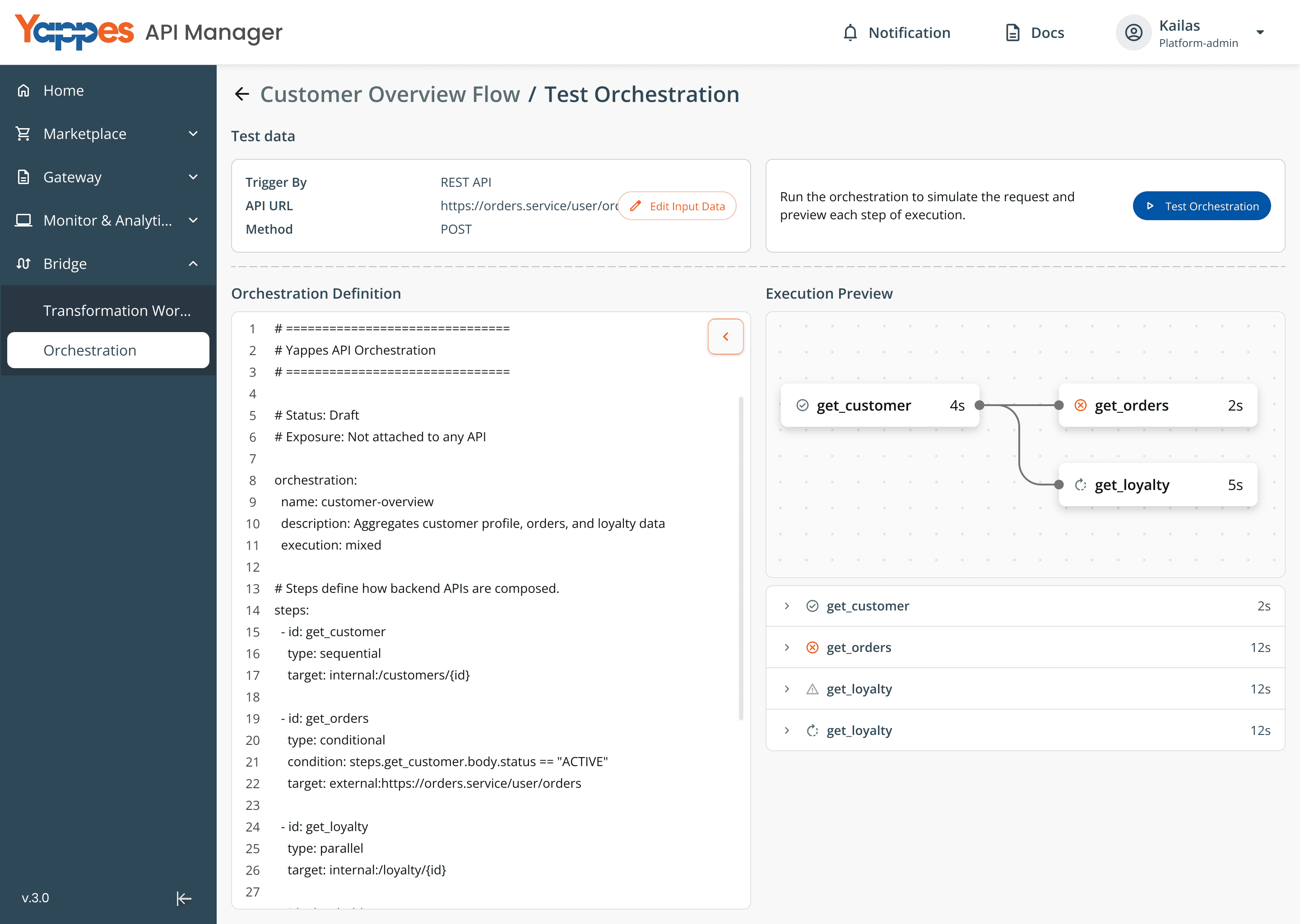1300x924 pixels.
Task: Click the warning triangle icon in get_loyalty row
Action: [812, 689]
